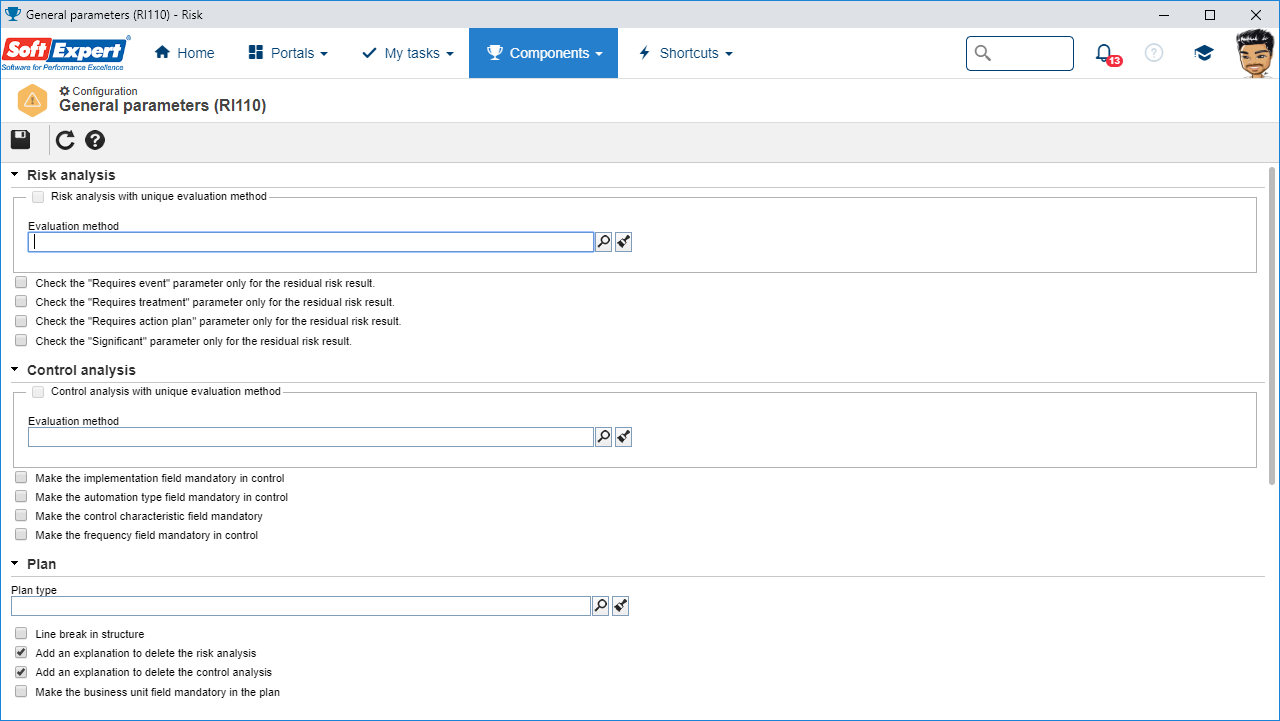
Task: Click the Home house icon
Action: (x=162, y=53)
